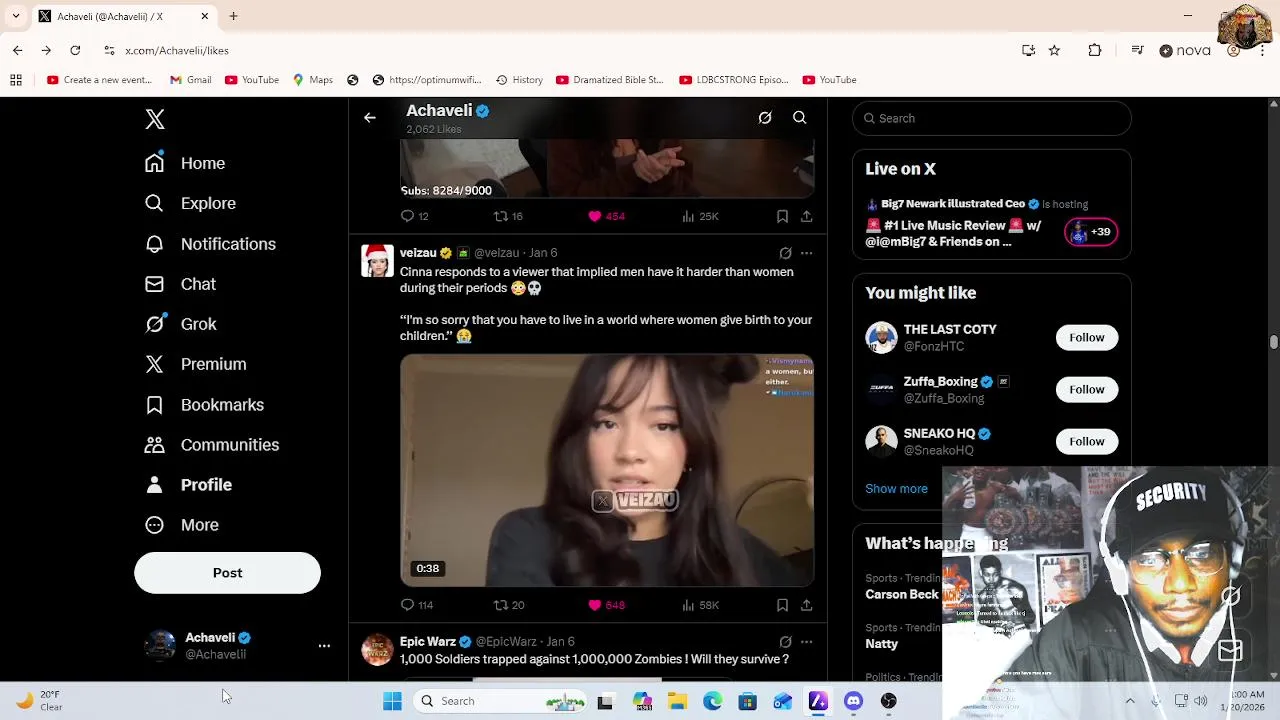Open Communities in the sidebar
The image size is (1280, 720).
212,445
